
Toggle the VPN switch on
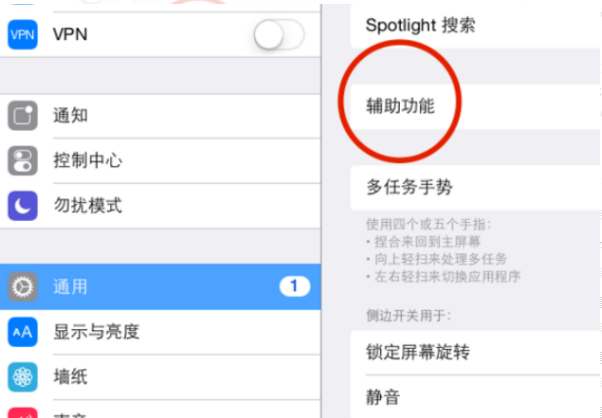coord(279,35)
